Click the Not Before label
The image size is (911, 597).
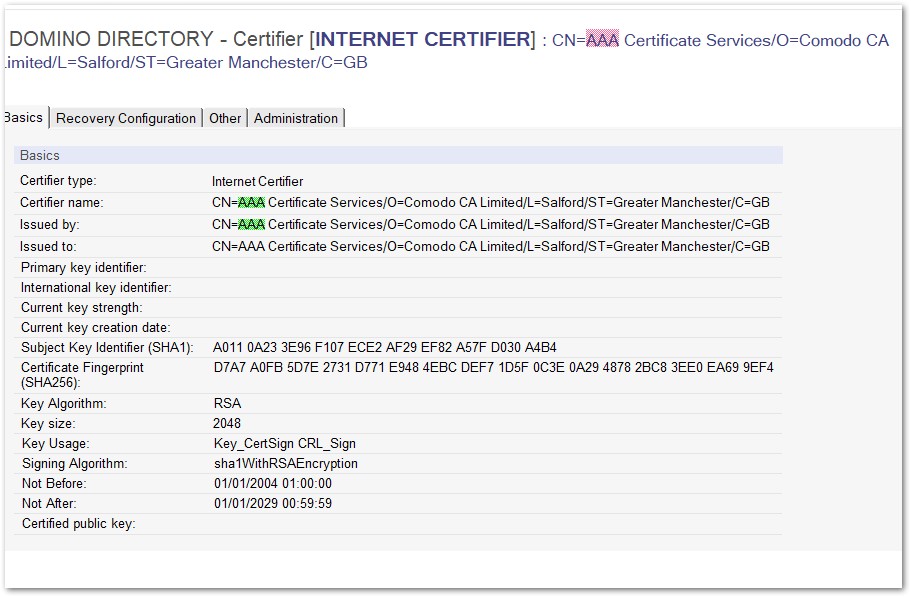tap(54, 484)
